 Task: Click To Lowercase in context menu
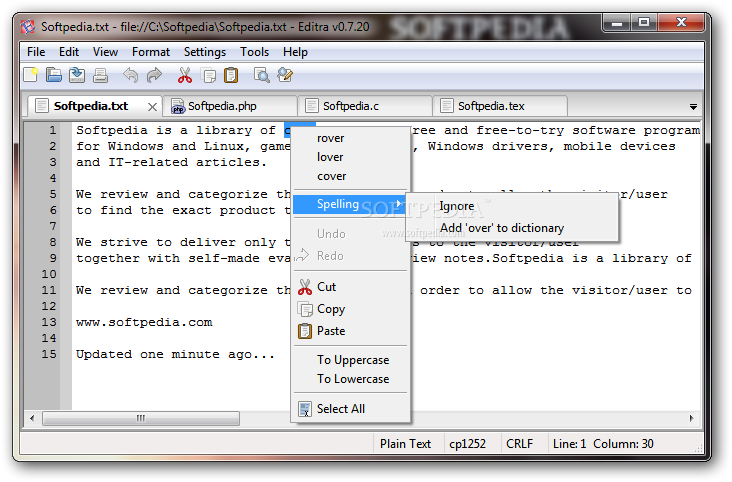[350, 379]
